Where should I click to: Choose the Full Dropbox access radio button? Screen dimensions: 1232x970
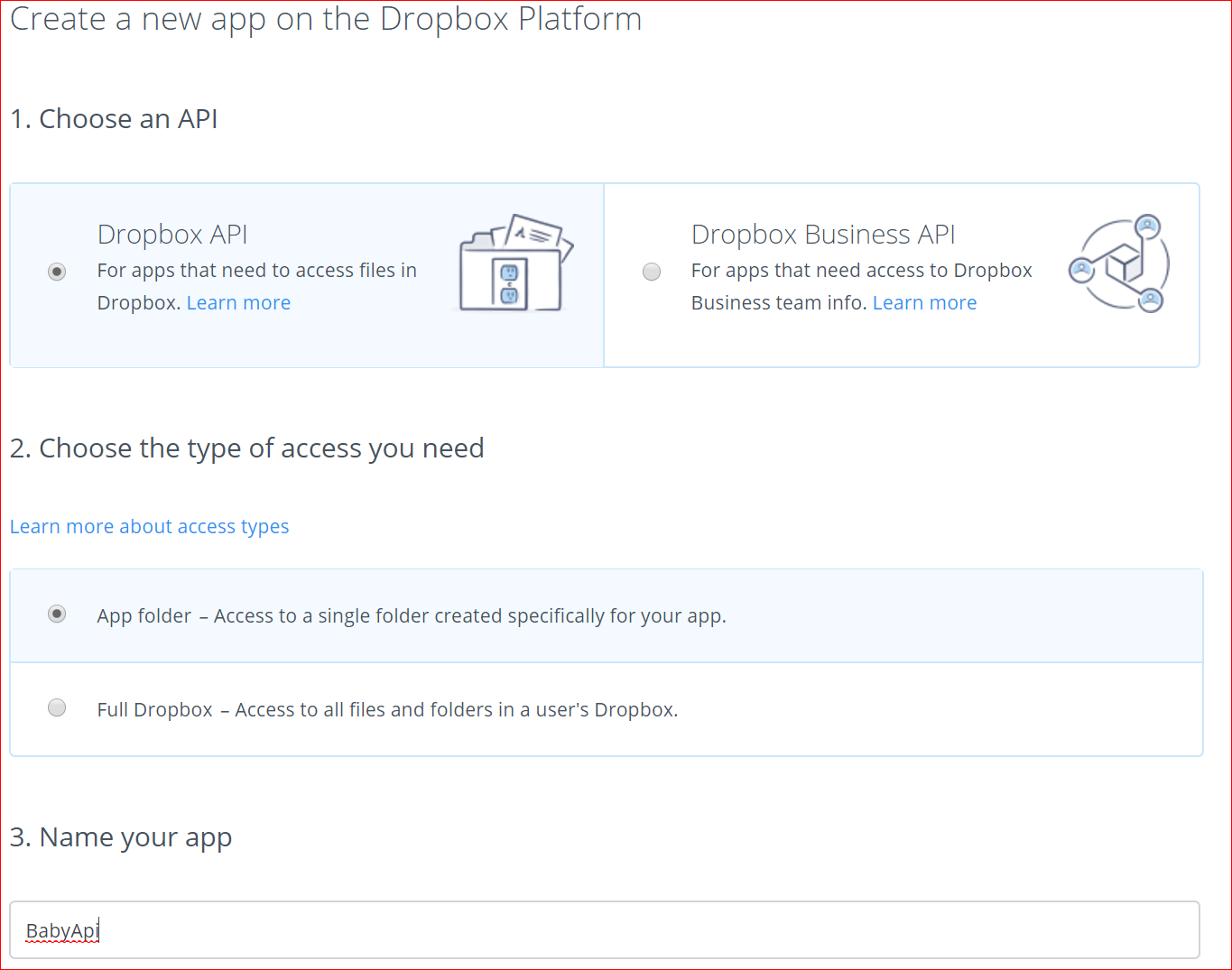[57, 708]
